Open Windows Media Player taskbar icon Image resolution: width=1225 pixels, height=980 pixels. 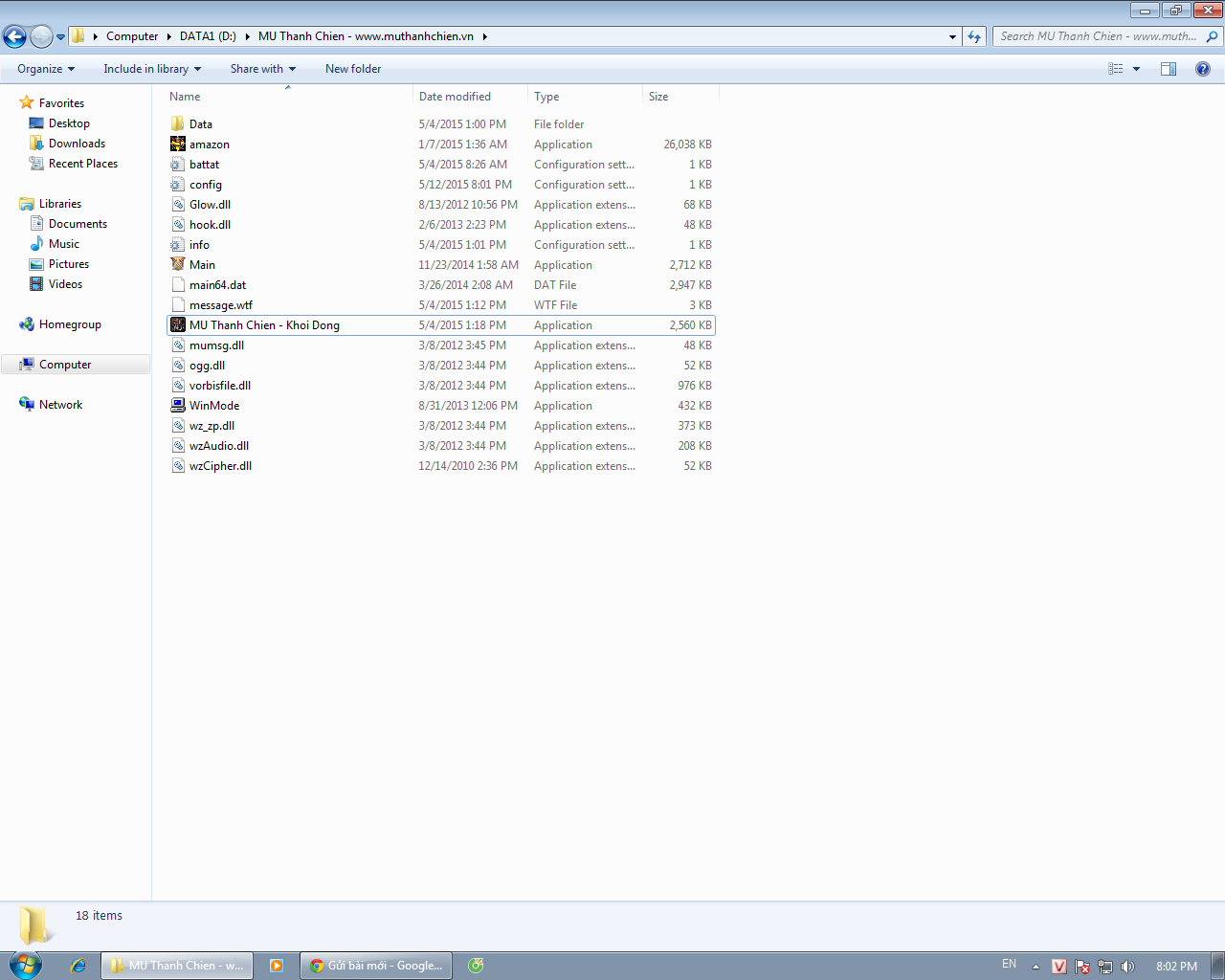[x=277, y=966]
